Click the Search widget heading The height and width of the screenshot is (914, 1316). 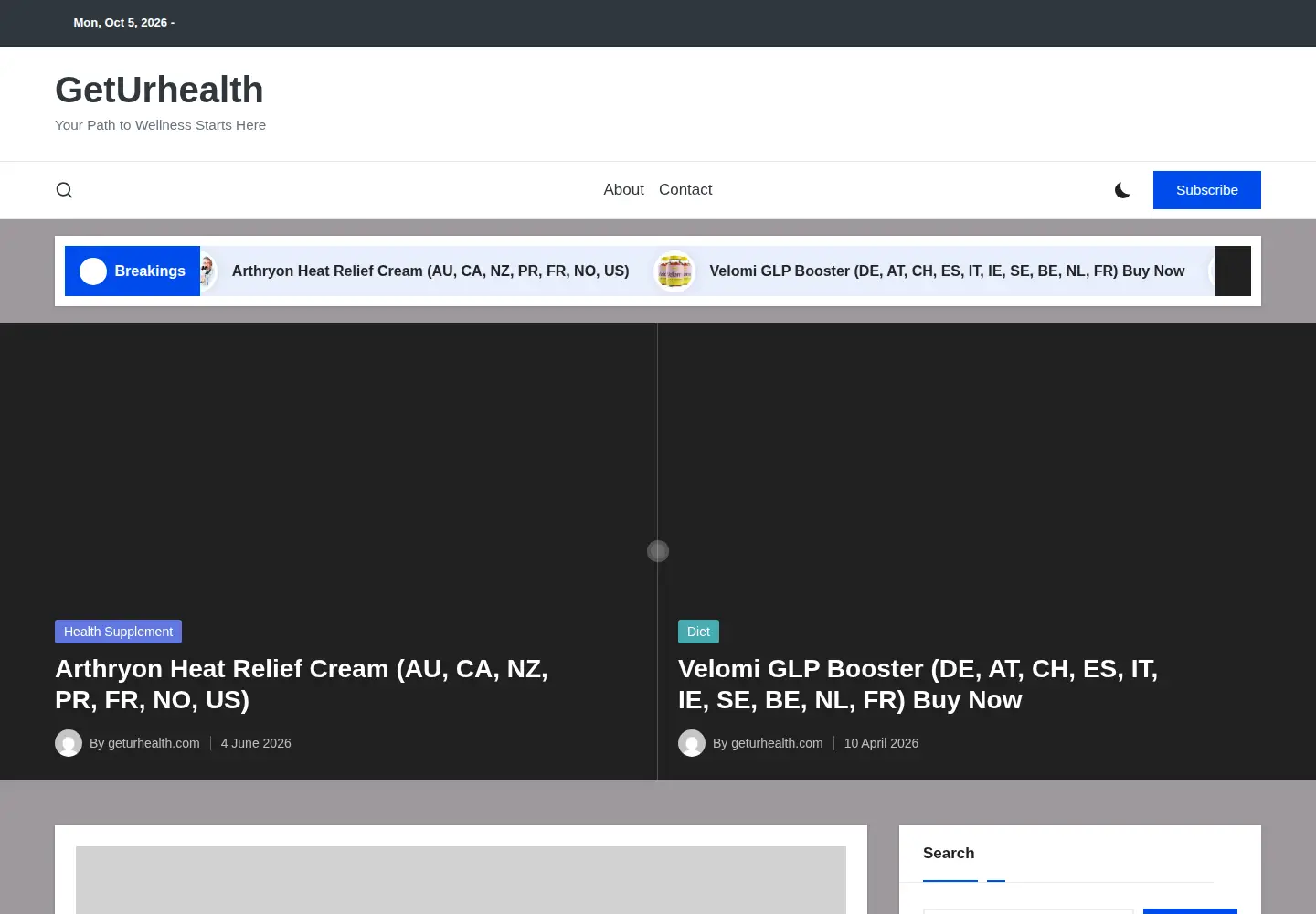949,853
